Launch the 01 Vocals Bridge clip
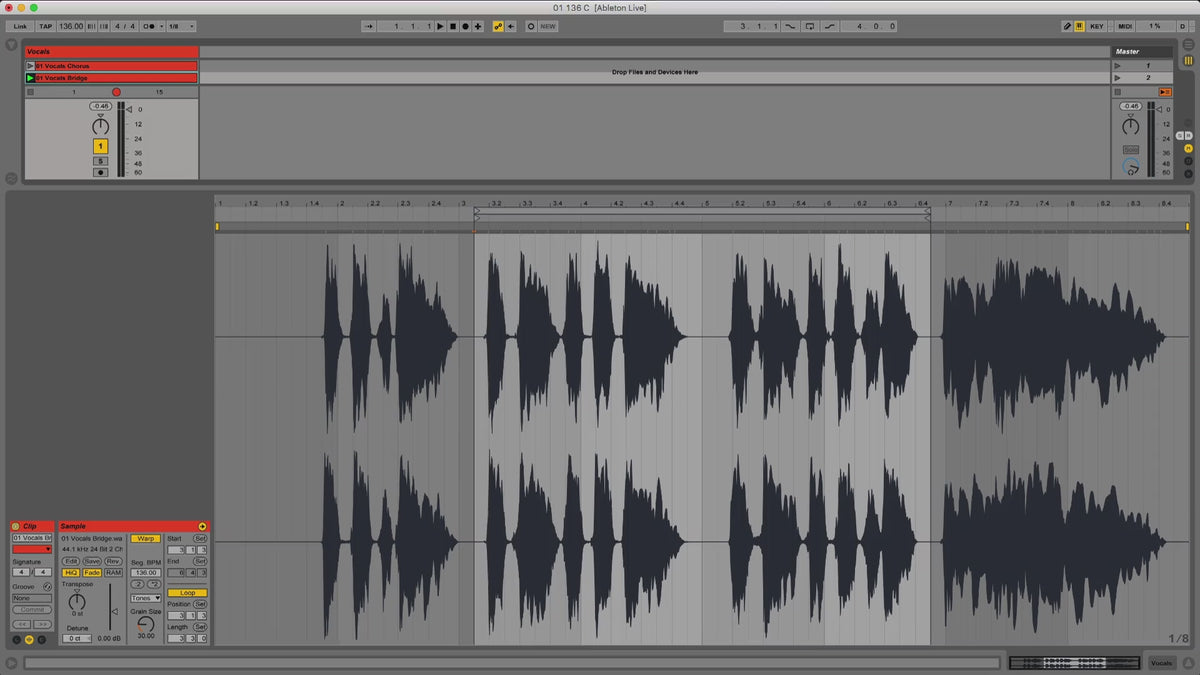 (30, 77)
